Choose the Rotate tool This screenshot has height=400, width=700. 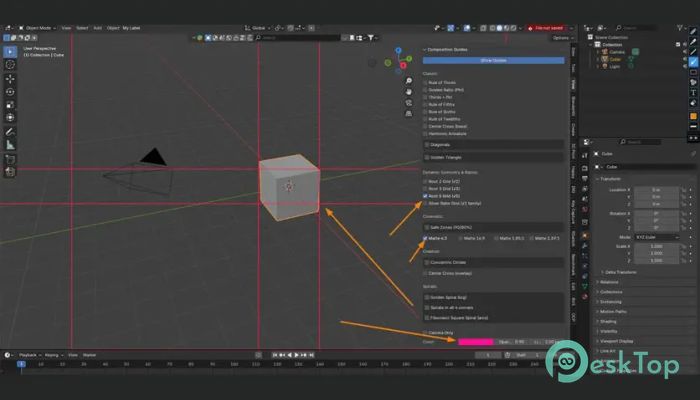coord(10,92)
